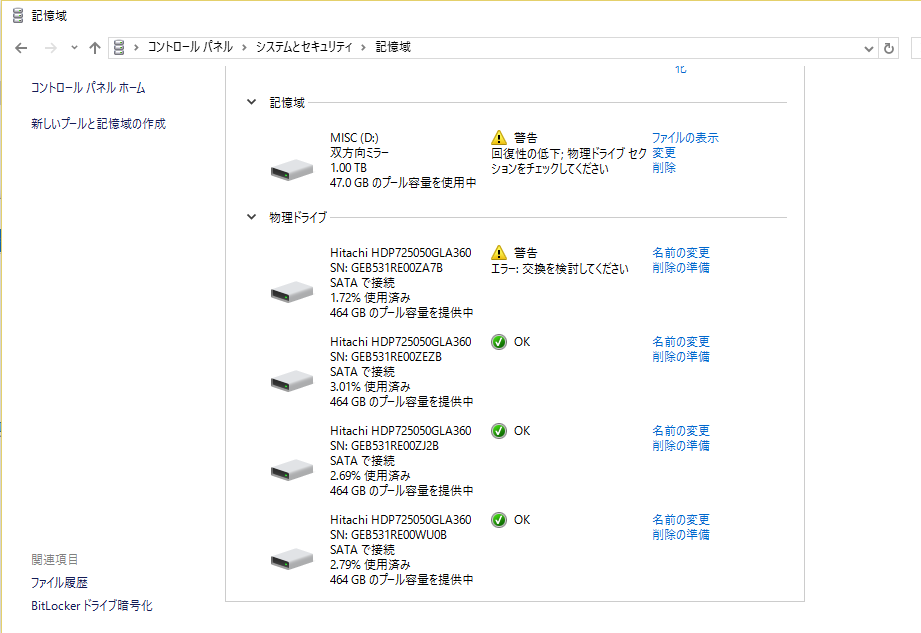Screen dimensions: 921x633
Task: Open BitLocker ドライブ暗号化 link
Action: [x=92, y=606]
